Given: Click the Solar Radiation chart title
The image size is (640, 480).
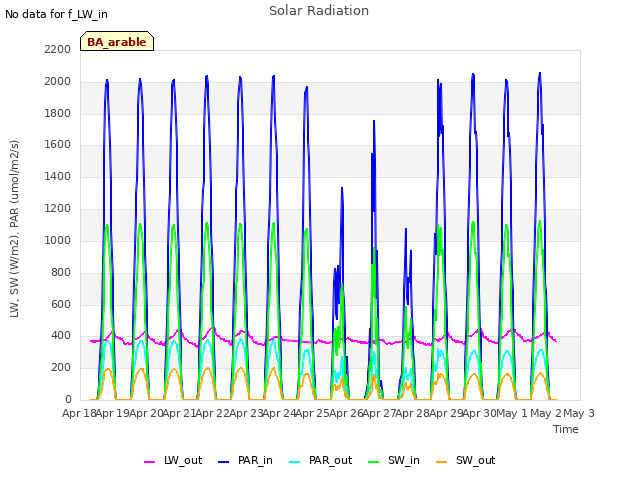Looking at the screenshot, I should tap(319, 11).
